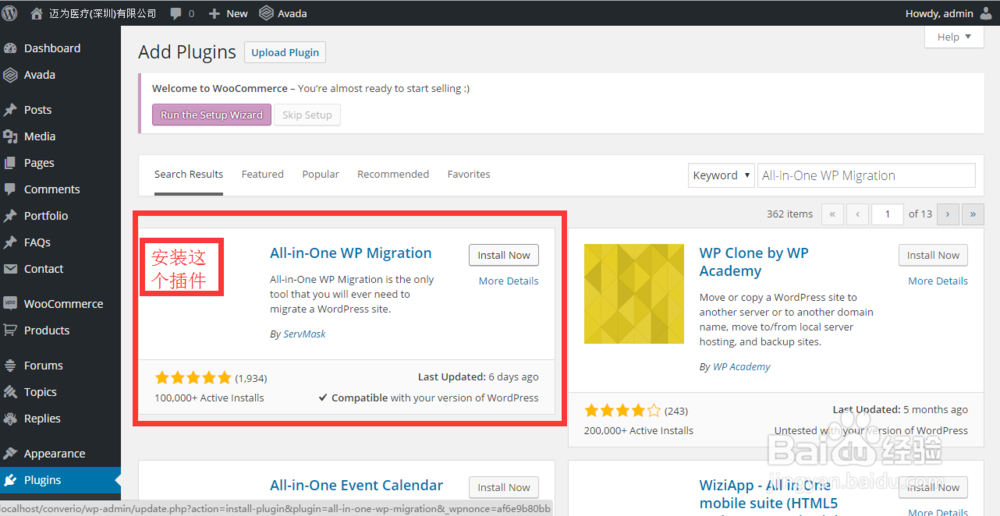Click the Upload Plugin button
Screen dimensions: 1000x516
click(x=285, y=53)
